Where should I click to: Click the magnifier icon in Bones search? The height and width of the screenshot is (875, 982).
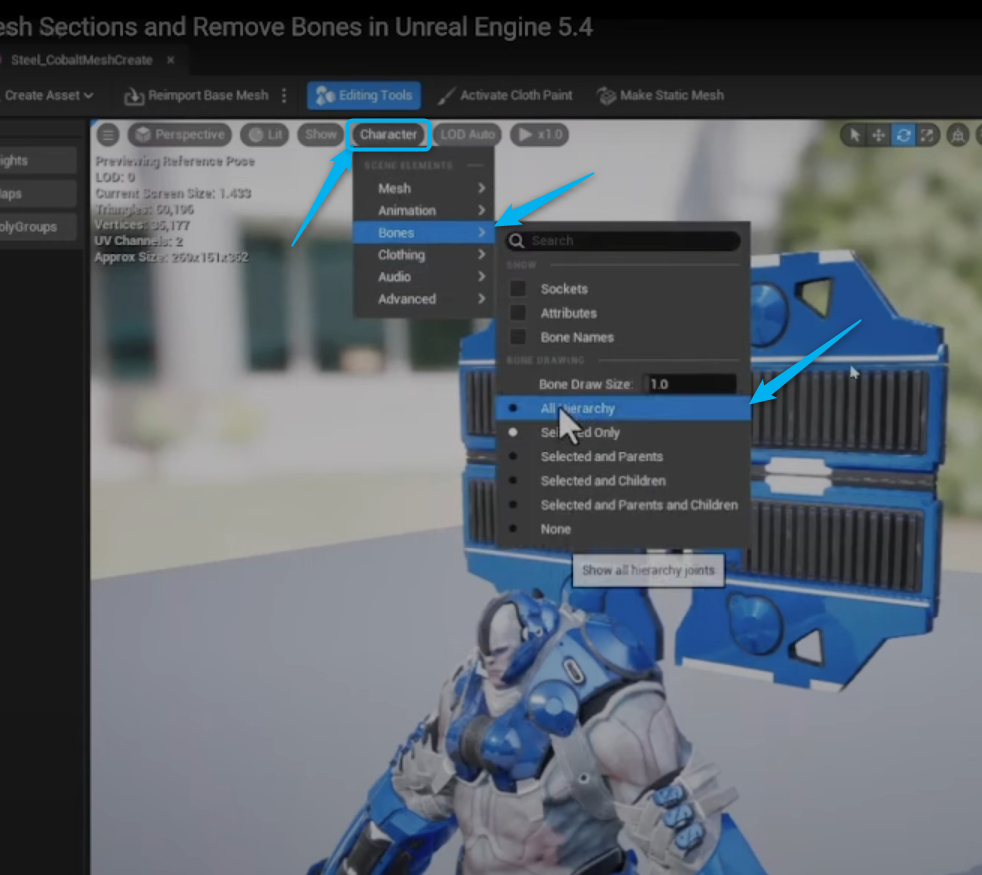click(x=517, y=241)
